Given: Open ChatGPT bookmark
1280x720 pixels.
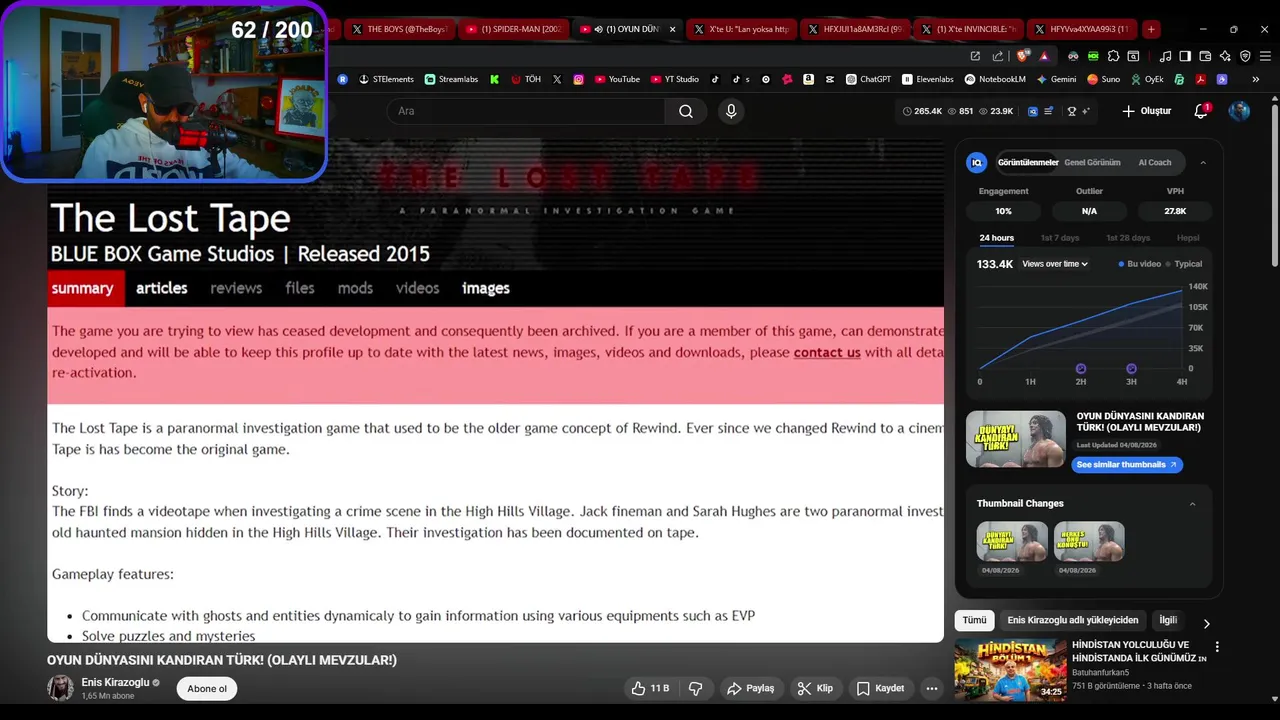Looking at the screenshot, I should point(868,79).
